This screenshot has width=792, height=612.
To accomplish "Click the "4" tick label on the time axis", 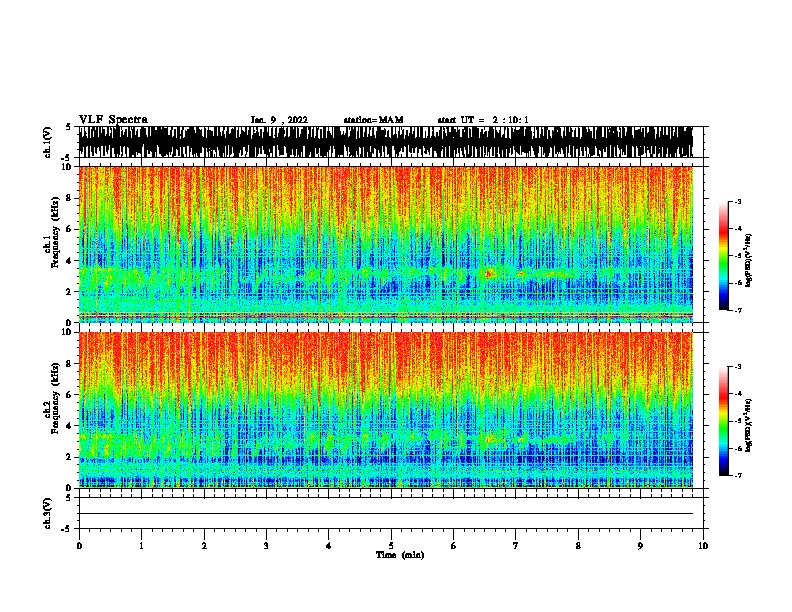I will pyautogui.click(x=329, y=545).
